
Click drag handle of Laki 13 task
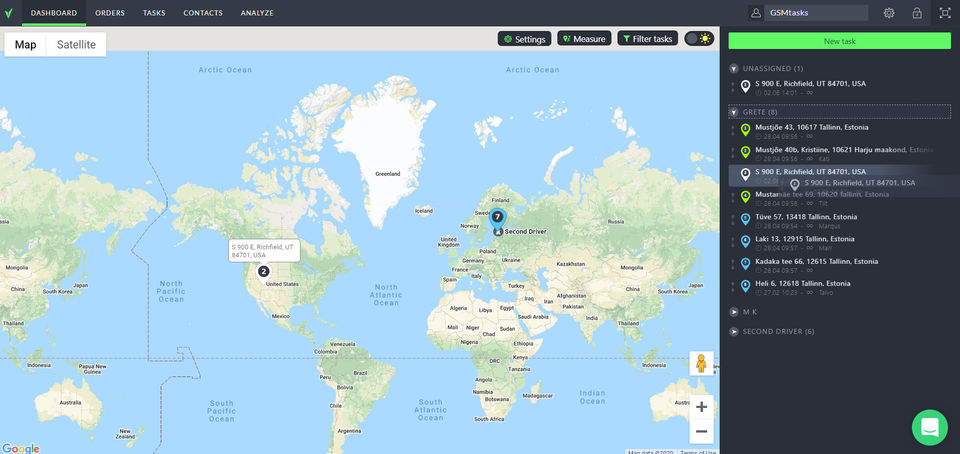tap(732, 242)
